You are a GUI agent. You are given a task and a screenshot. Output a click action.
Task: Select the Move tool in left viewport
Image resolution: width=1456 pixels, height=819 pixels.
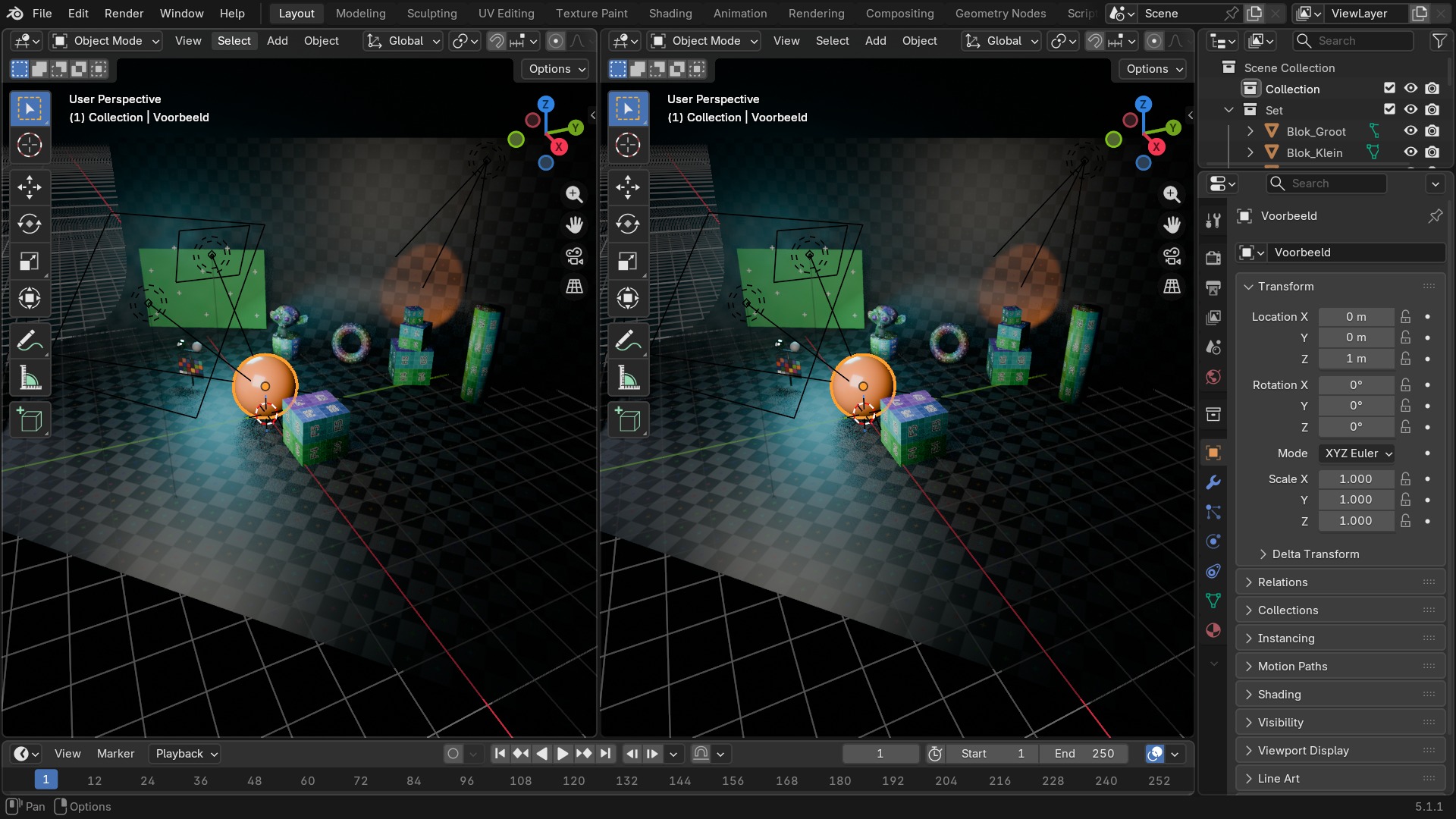coord(30,187)
